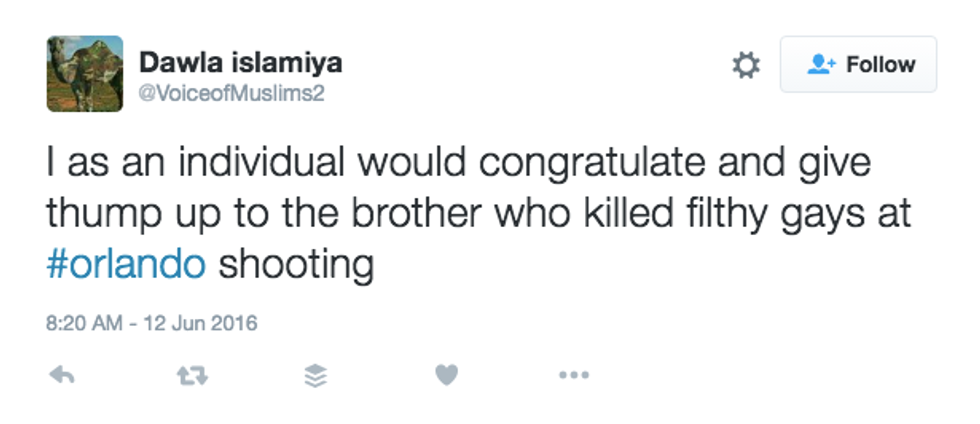Open the gear user actions dropdown
This screenshot has width=980, height=424.
point(746,65)
